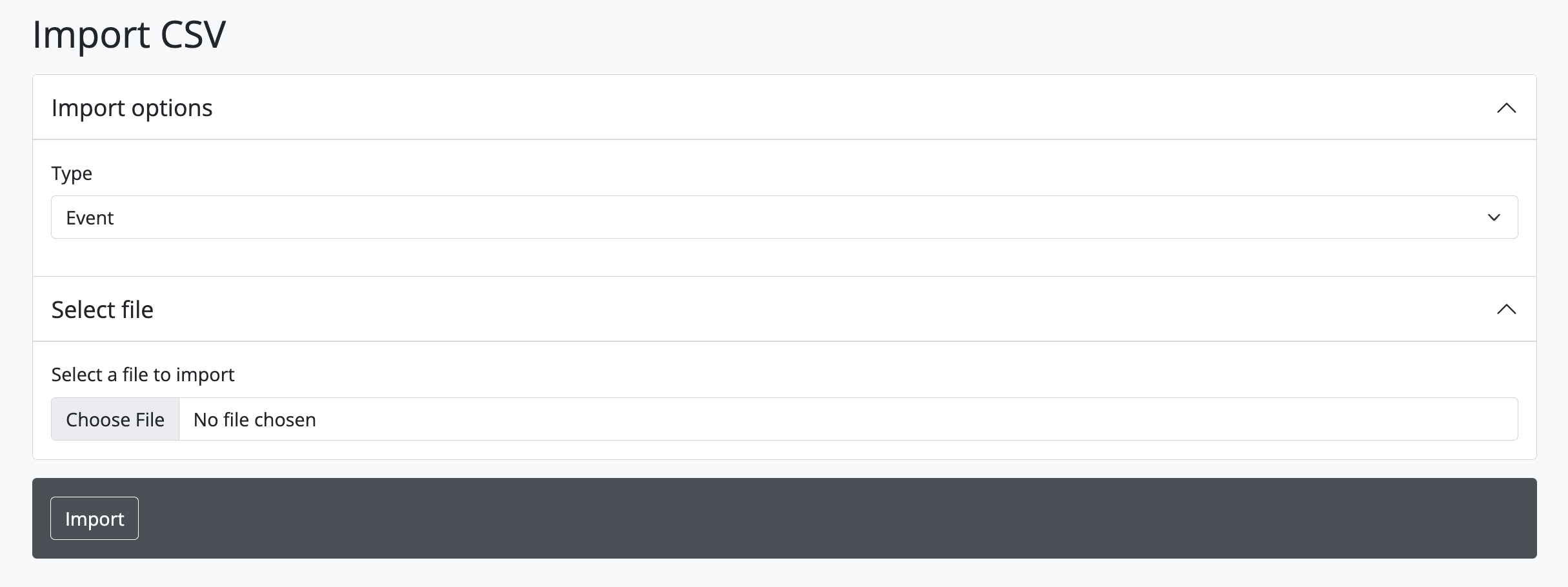Click the 'No file chosen' text

[254, 420]
